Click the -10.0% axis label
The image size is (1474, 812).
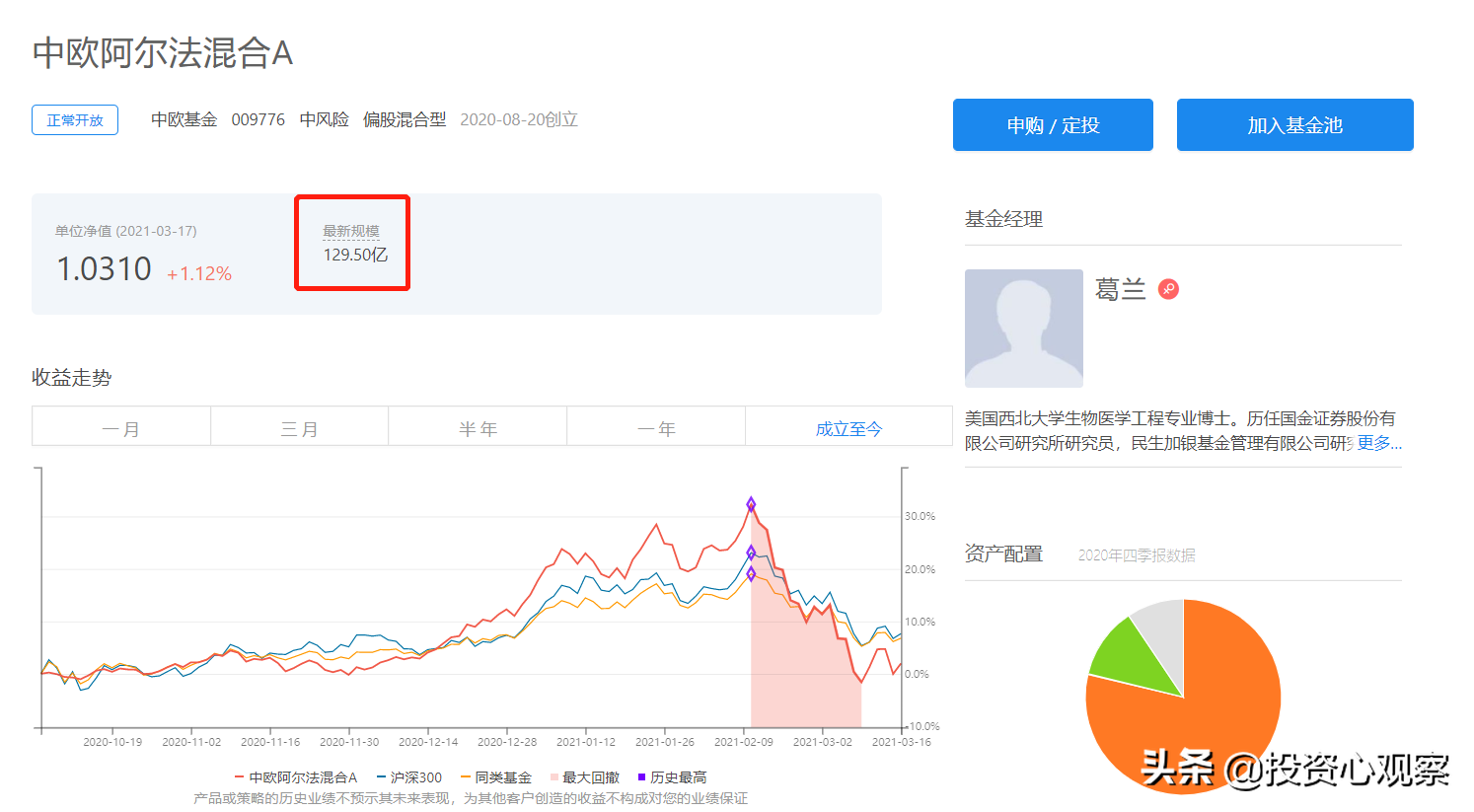click(x=922, y=726)
